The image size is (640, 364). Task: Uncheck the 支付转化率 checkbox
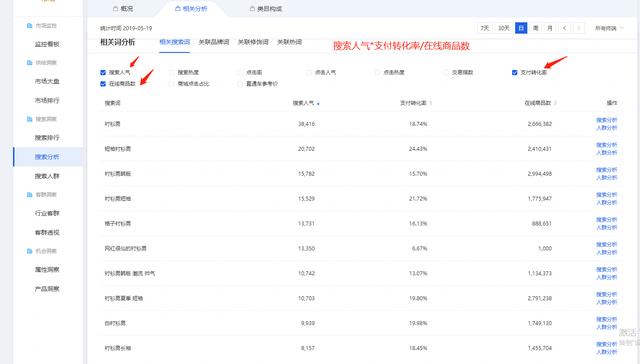(x=514, y=73)
